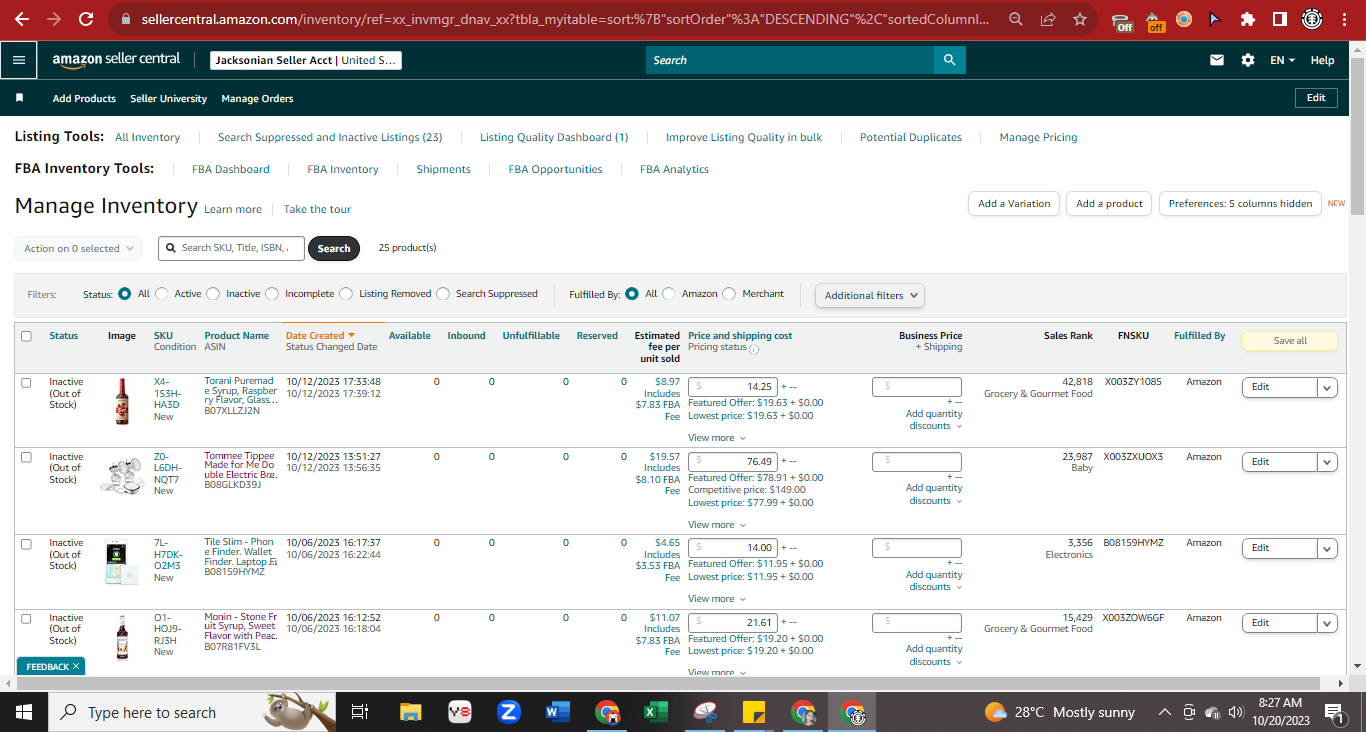Click the Add a product button

1109,204
